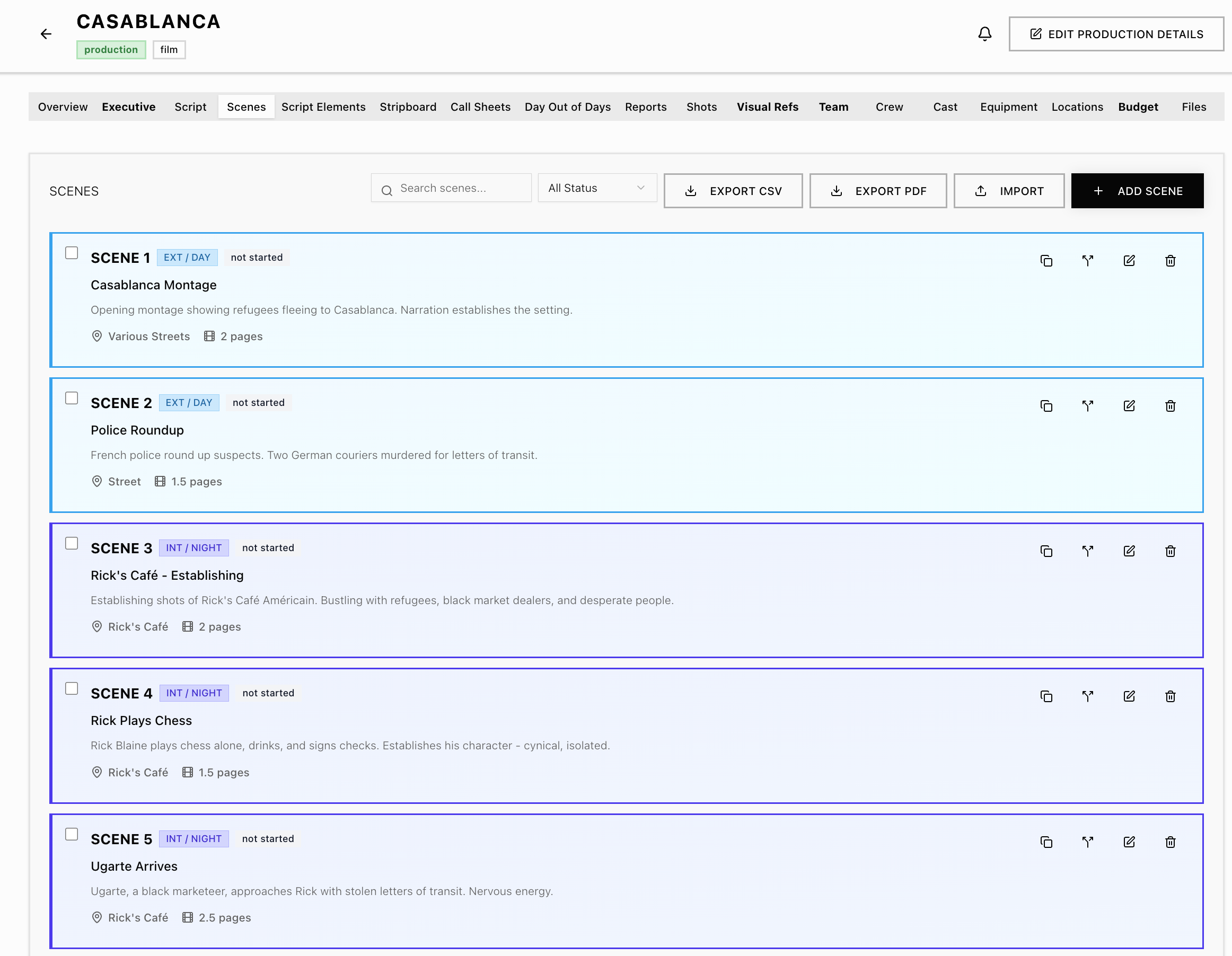1232x956 pixels.
Task: Delete Scene 4 using the trash icon
Action: pyautogui.click(x=1170, y=696)
